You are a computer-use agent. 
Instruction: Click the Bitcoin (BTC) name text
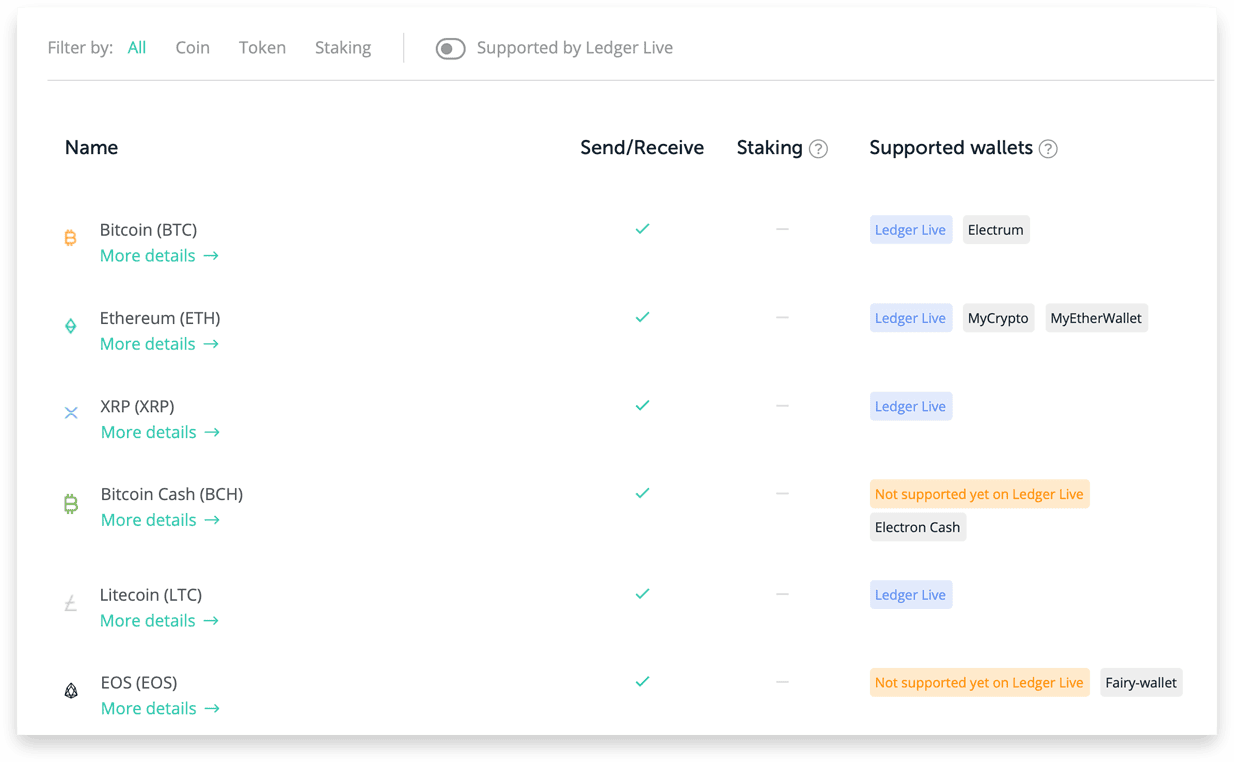pos(148,230)
